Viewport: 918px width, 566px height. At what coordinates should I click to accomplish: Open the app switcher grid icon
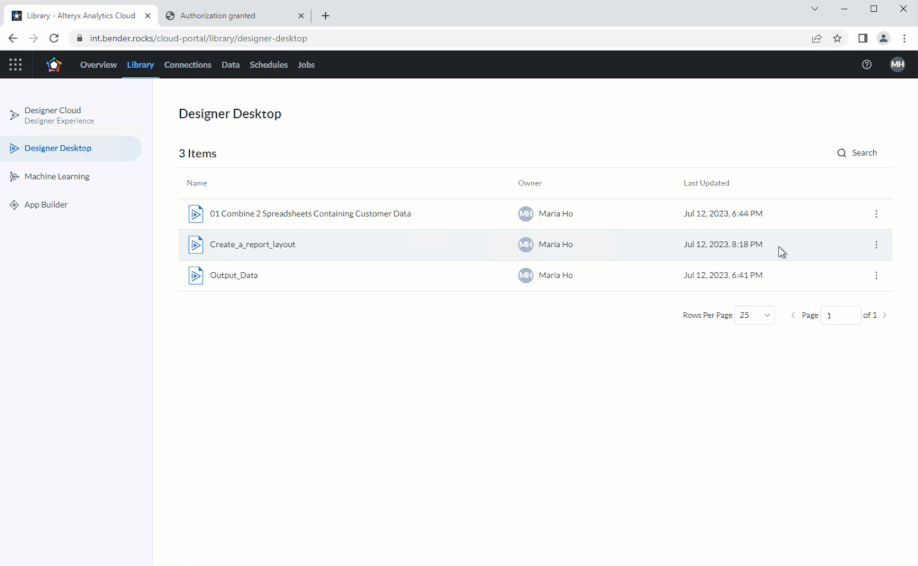pos(15,65)
